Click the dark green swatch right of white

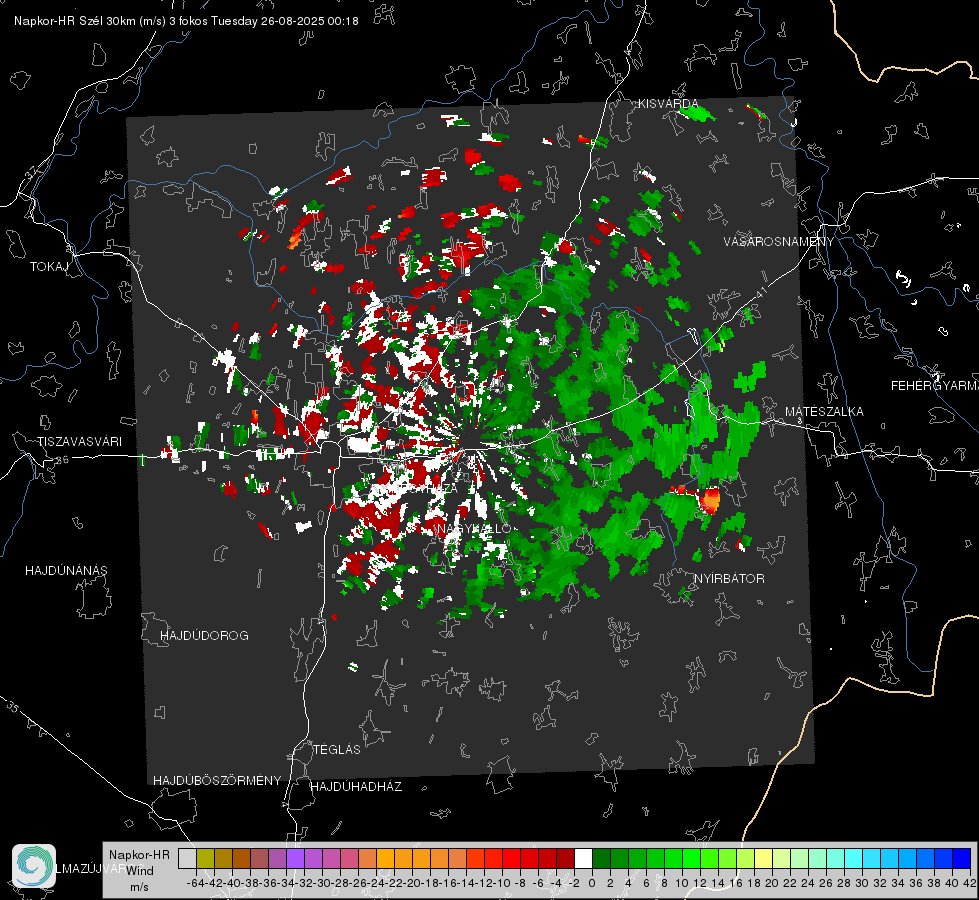[601, 858]
